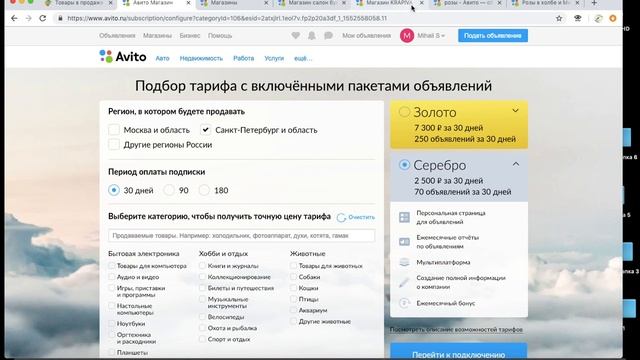
Task: Click the site lock icon in the address bar
Action: 60,18
